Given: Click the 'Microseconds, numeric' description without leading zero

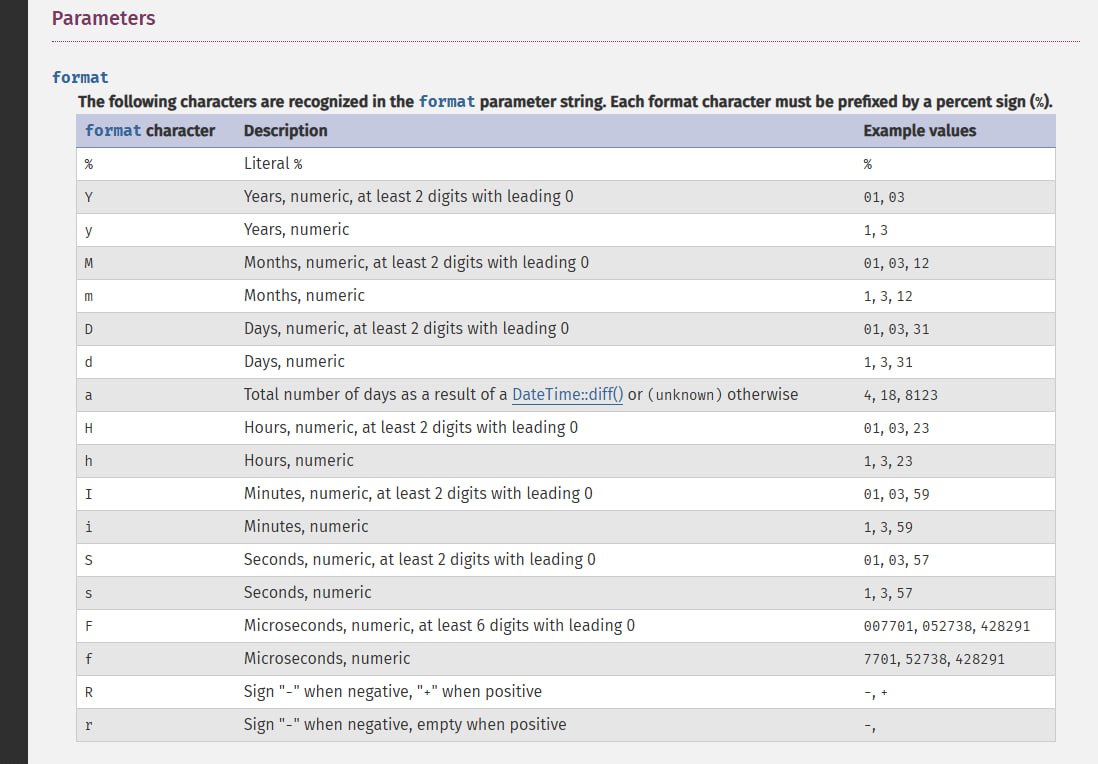Looking at the screenshot, I should click(327, 658).
